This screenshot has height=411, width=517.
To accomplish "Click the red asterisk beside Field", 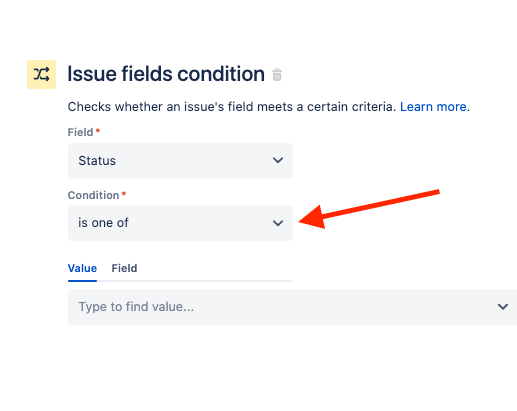I will [x=98, y=130].
